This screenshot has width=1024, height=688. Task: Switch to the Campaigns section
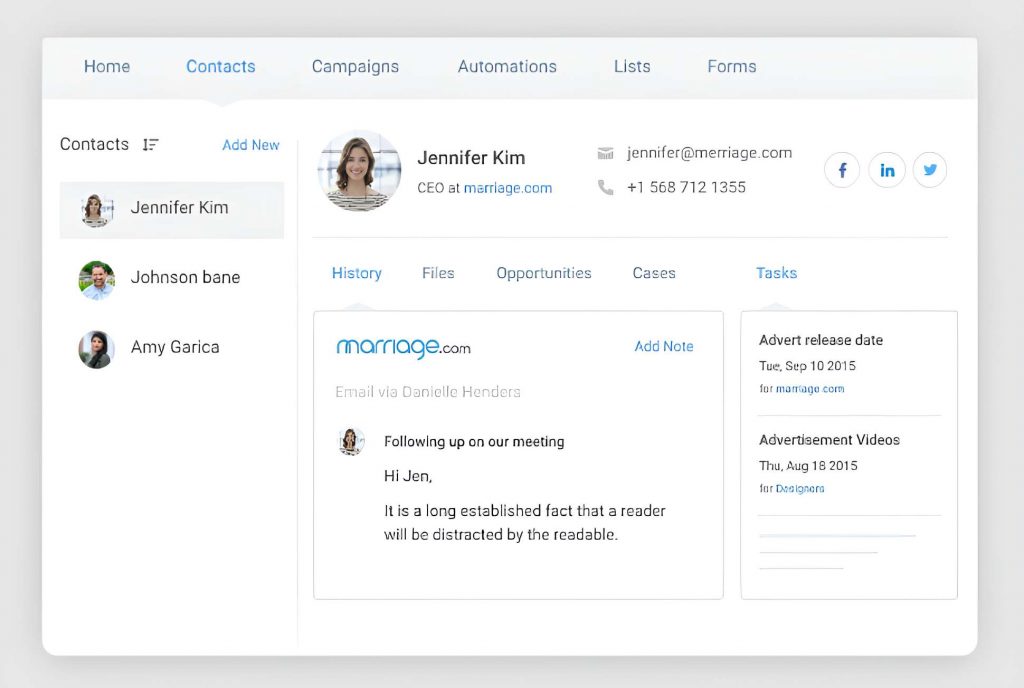(x=355, y=66)
